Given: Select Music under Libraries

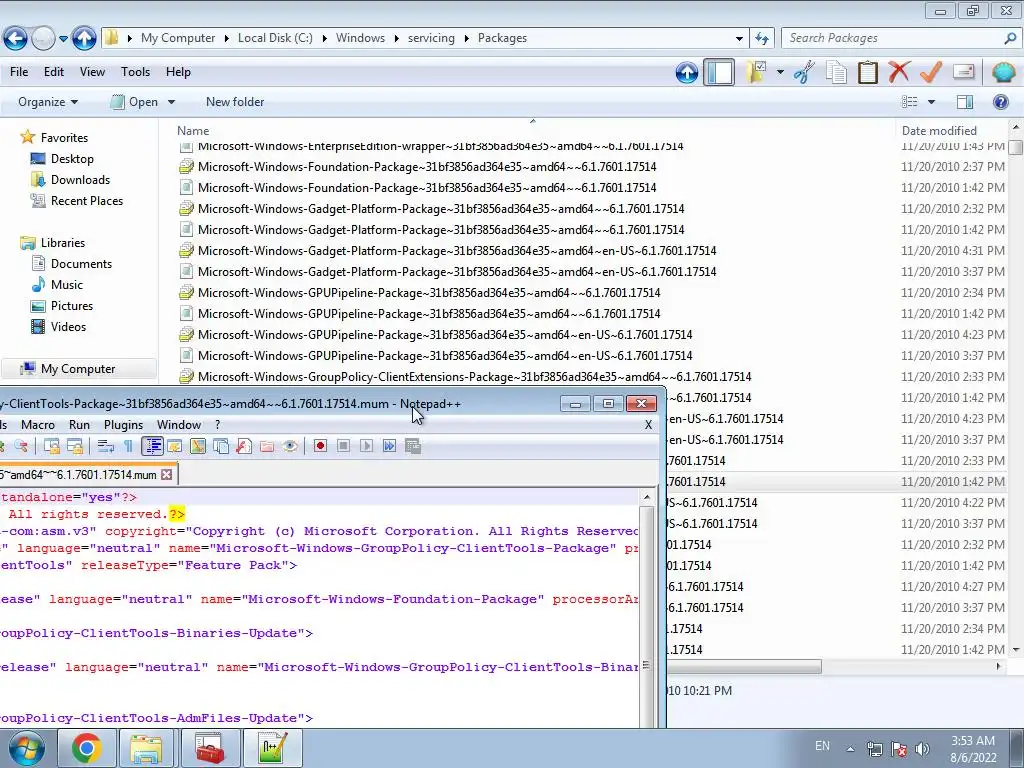Looking at the screenshot, I should pos(67,285).
